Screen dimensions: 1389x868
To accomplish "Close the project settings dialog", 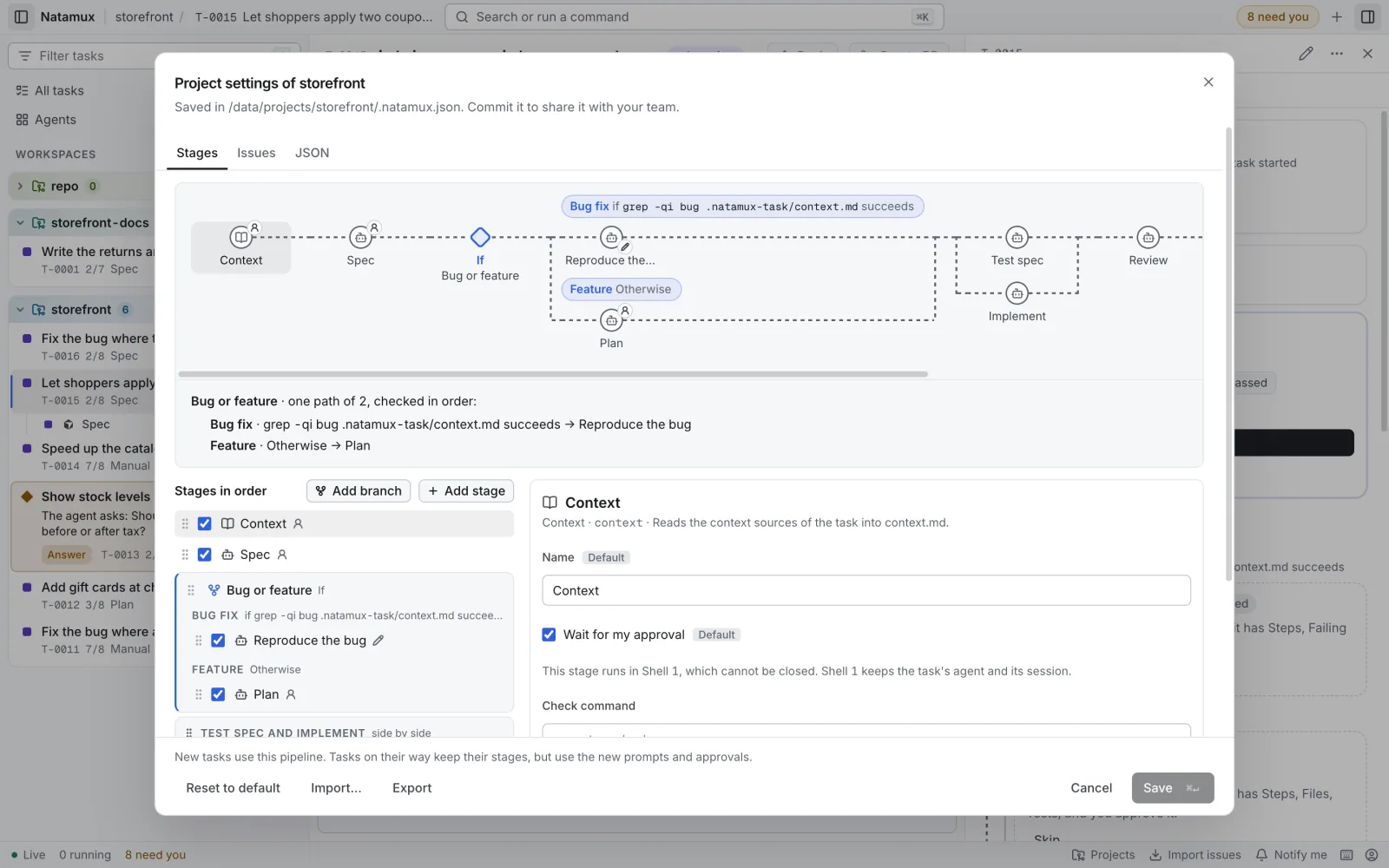I will coord(1208,82).
